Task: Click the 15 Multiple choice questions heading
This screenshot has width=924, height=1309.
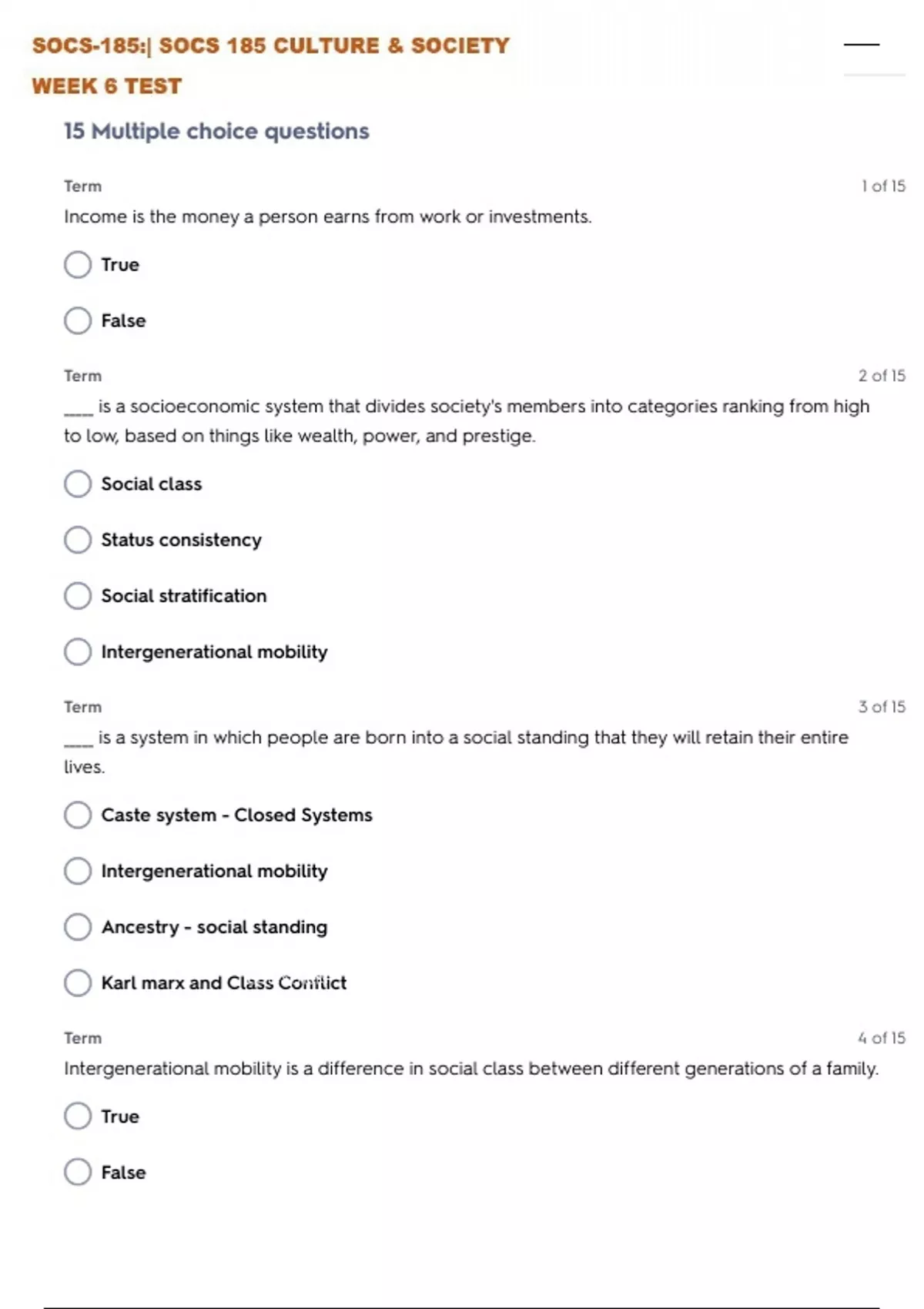Action: click(216, 132)
